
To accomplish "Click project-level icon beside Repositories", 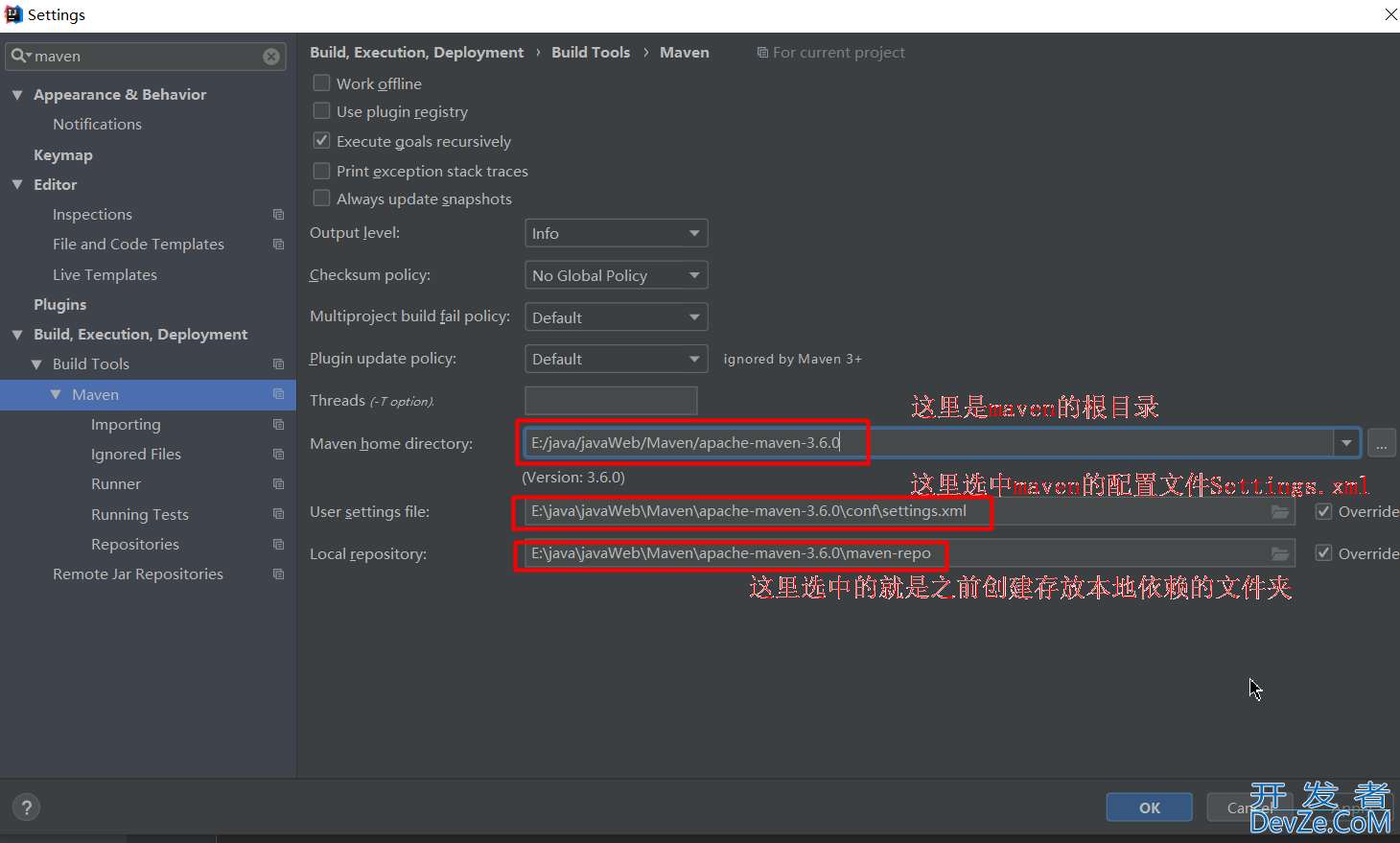I will [278, 544].
